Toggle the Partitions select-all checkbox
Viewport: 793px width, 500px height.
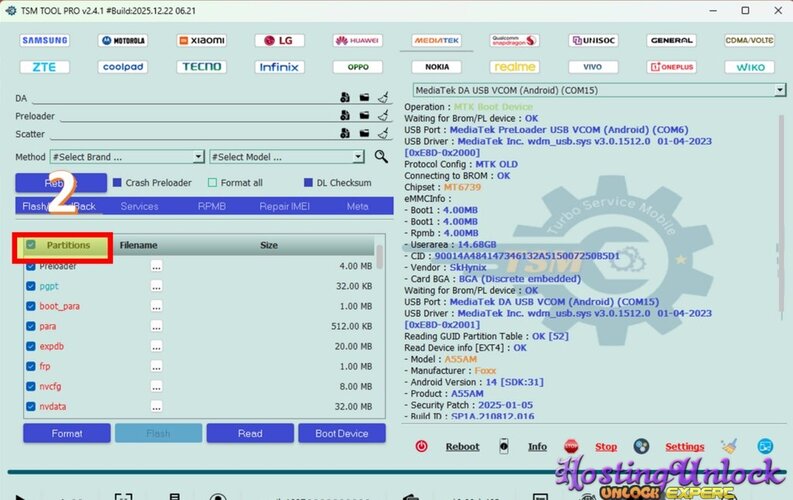pos(31,245)
